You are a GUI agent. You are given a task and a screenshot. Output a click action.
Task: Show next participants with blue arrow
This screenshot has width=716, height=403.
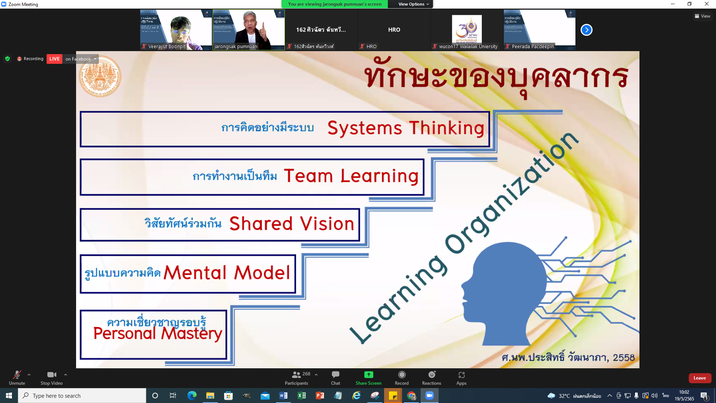click(x=587, y=30)
